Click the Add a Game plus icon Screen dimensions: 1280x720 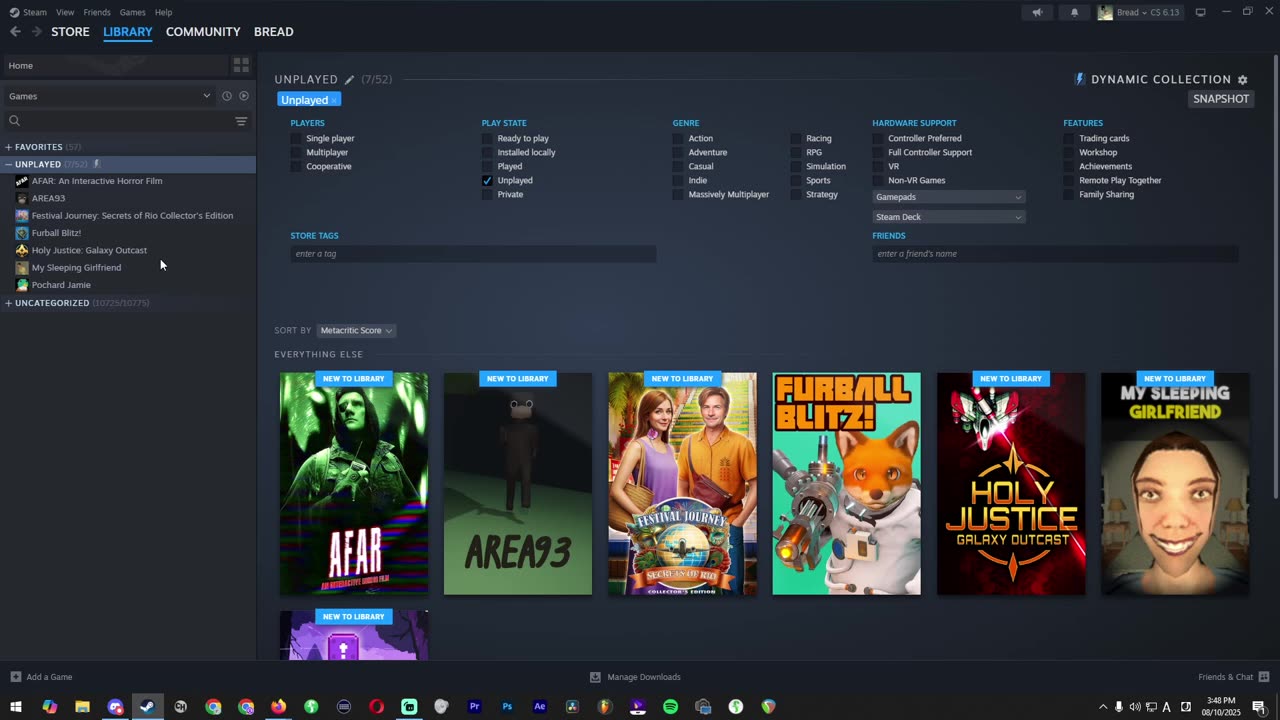(15, 677)
